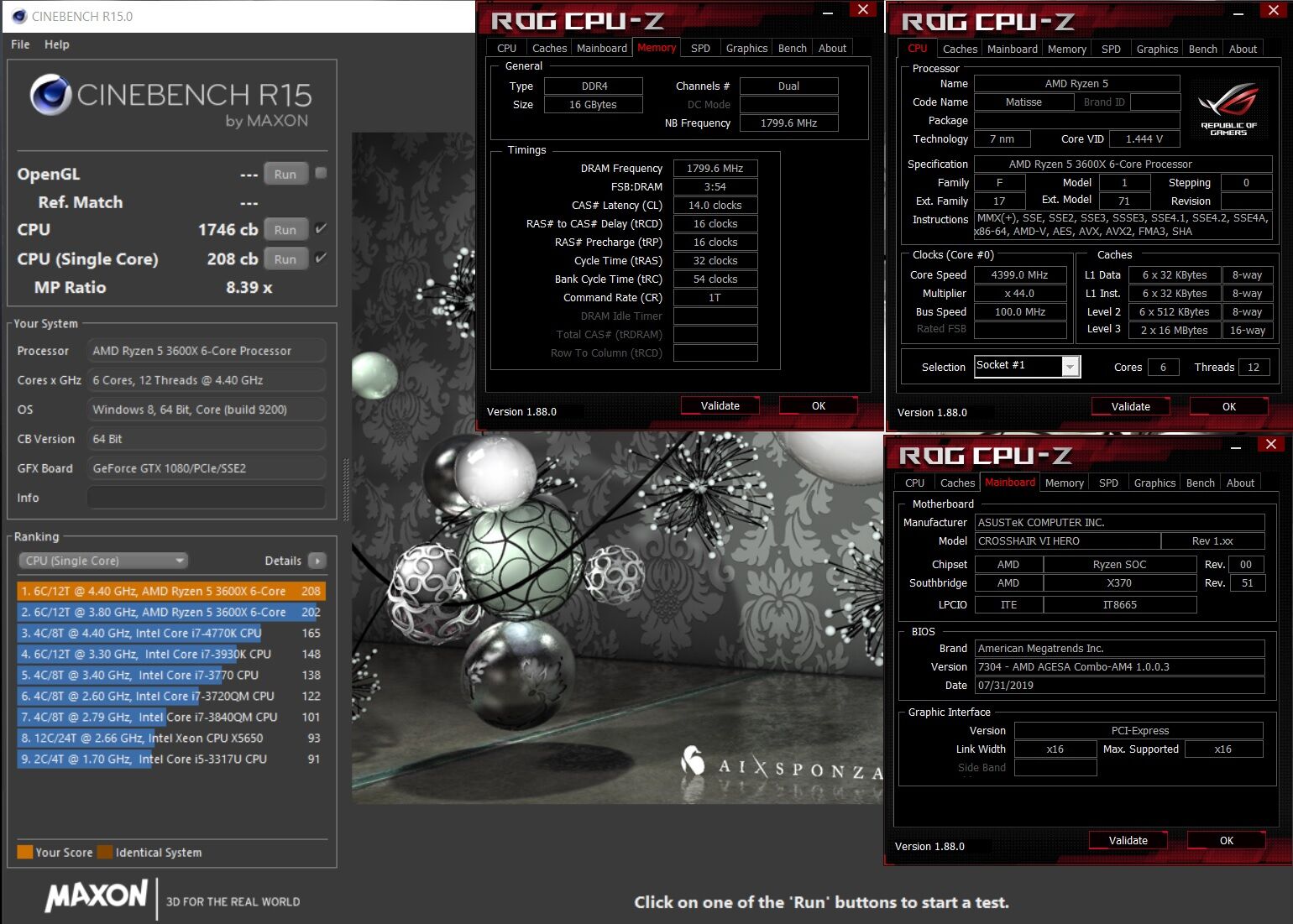This screenshot has height=924, width=1293.
Task: Open Bench tab in processor CPU-Z window
Action: (x=1202, y=49)
